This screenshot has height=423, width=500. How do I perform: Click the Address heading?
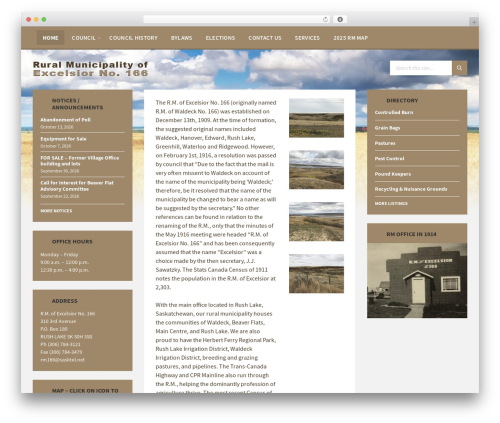point(64,301)
